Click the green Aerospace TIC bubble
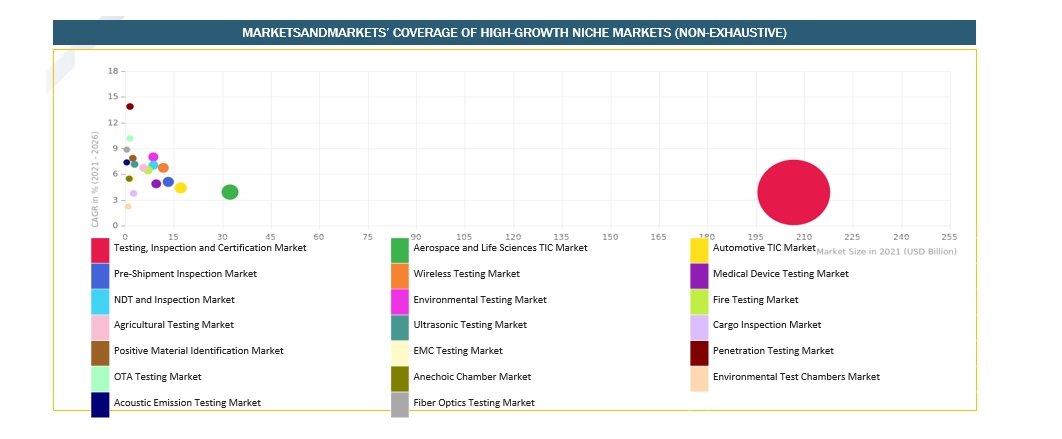The width and height of the screenshot is (1062, 439). point(230,192)
